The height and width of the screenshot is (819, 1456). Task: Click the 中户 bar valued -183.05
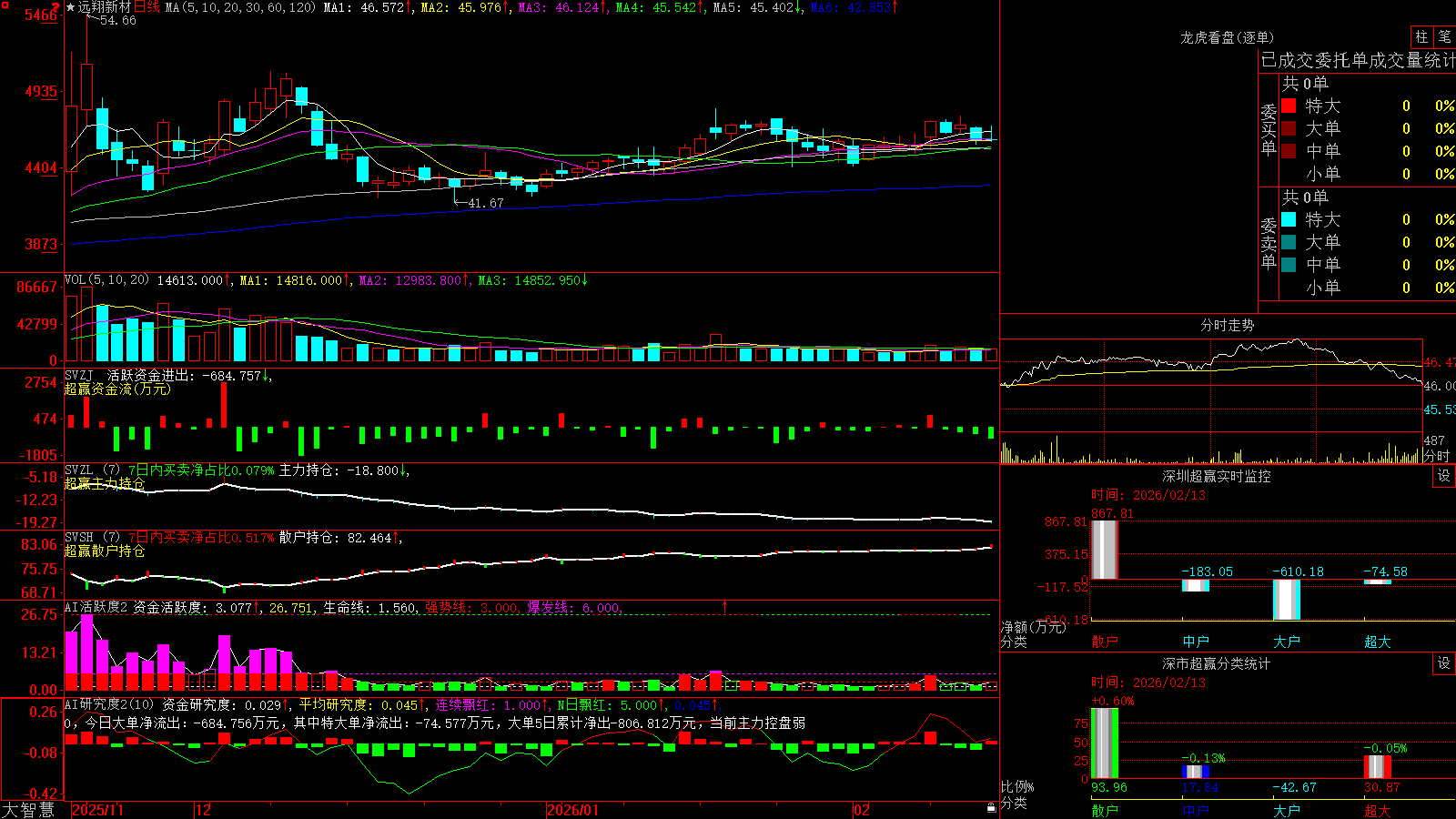pyautogui.click(x=1196, y=586)
